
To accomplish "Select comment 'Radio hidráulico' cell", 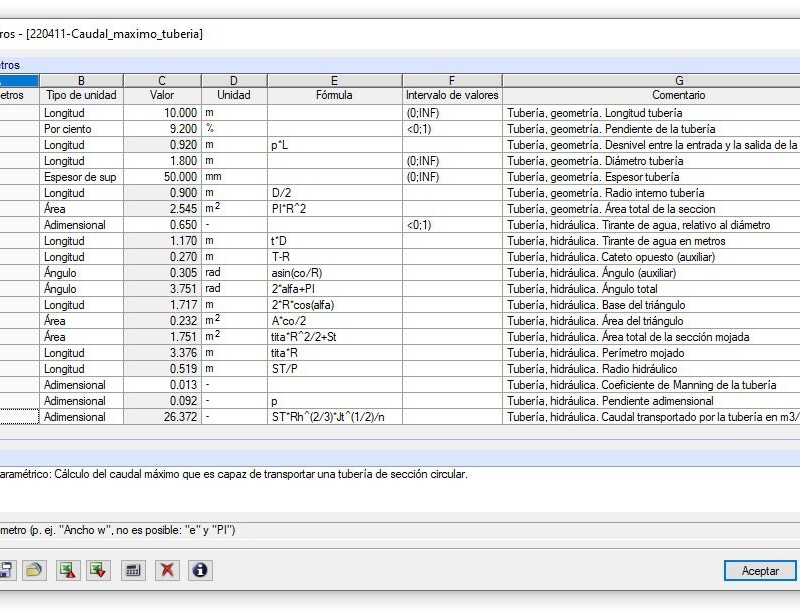I will pyautogui.click(x=651, y=369).
